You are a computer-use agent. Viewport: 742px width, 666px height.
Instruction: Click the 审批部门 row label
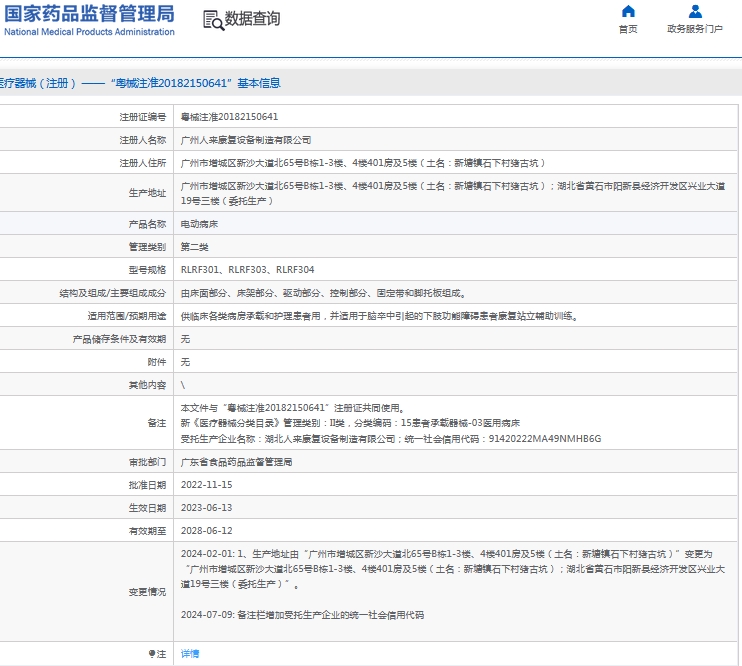point(147,462)
